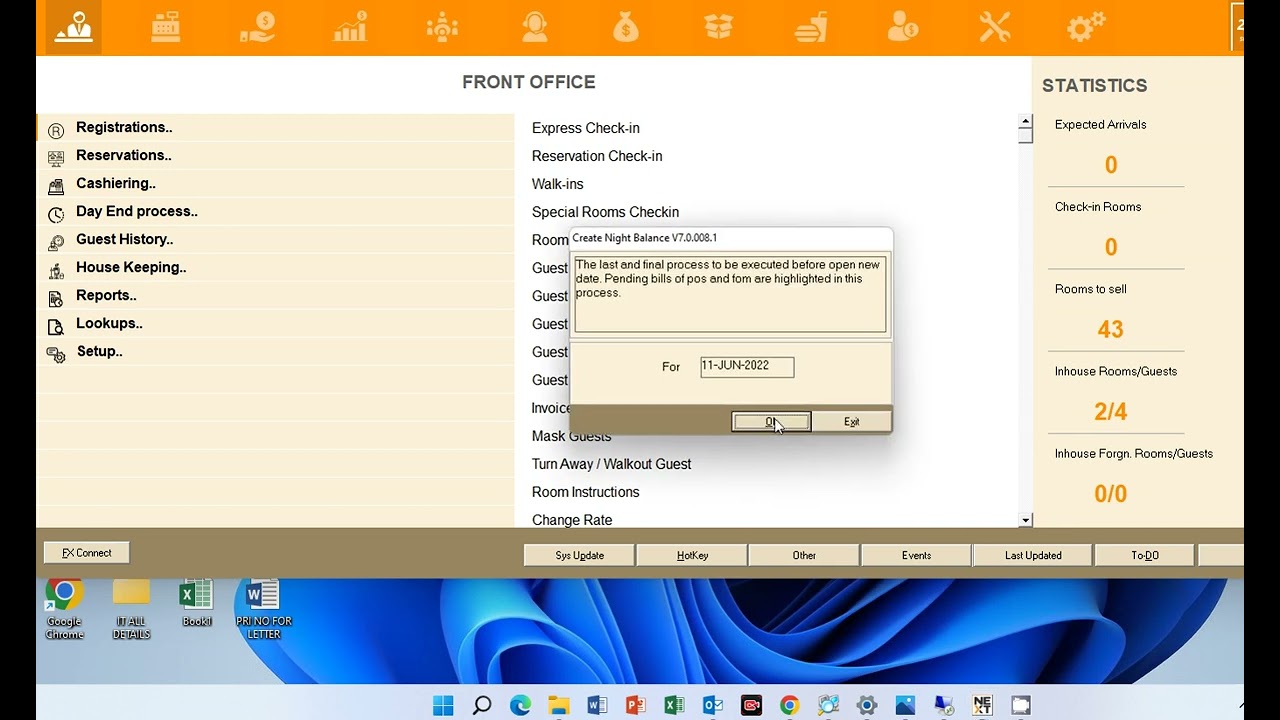Click Exit in Create Night Balance dialog
This screenshot has height=720, width=1280.
coord(851,422)
